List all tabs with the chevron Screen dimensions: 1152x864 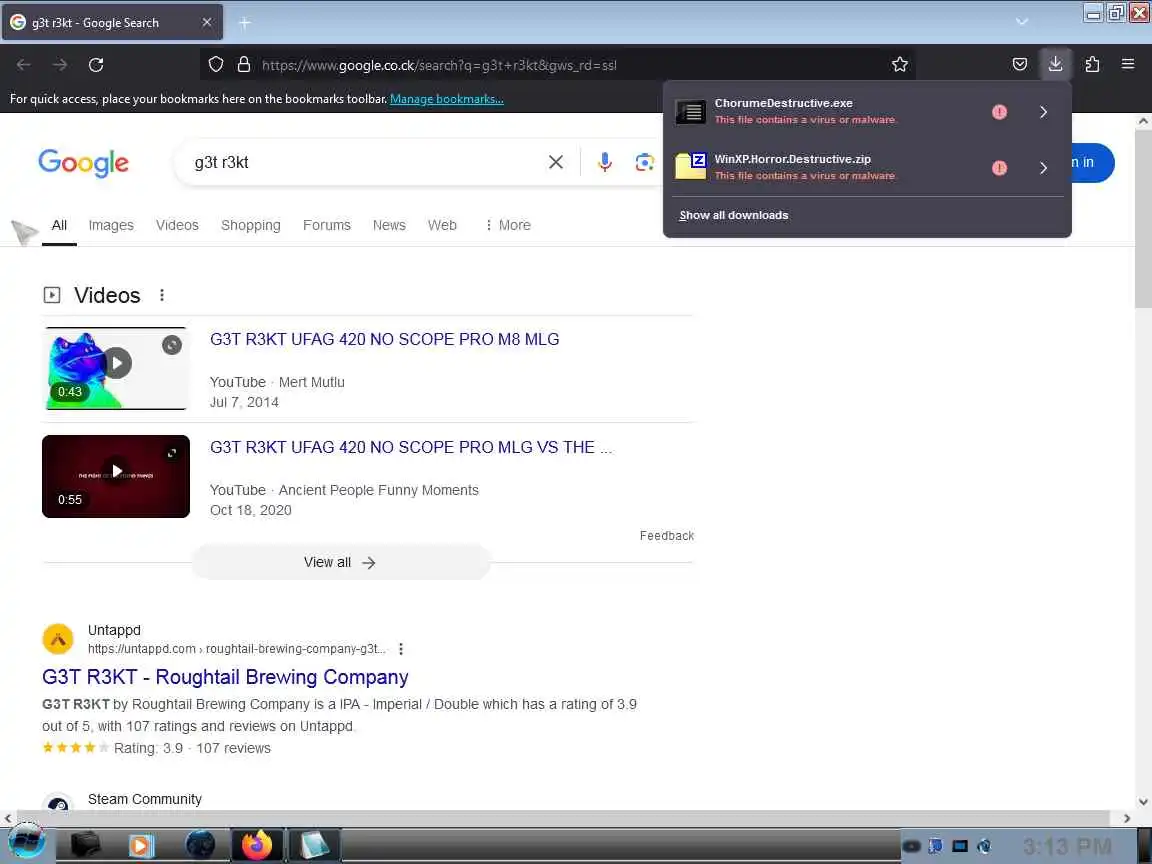coord(1021,22)
